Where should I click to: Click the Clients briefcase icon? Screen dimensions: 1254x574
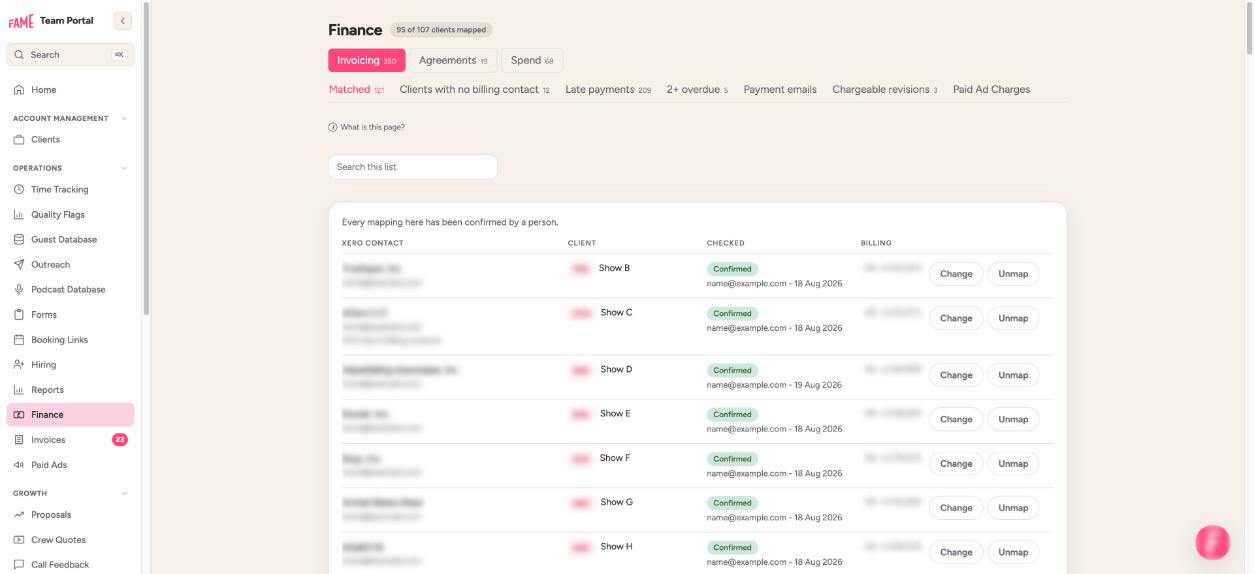[x=18, y=140]
